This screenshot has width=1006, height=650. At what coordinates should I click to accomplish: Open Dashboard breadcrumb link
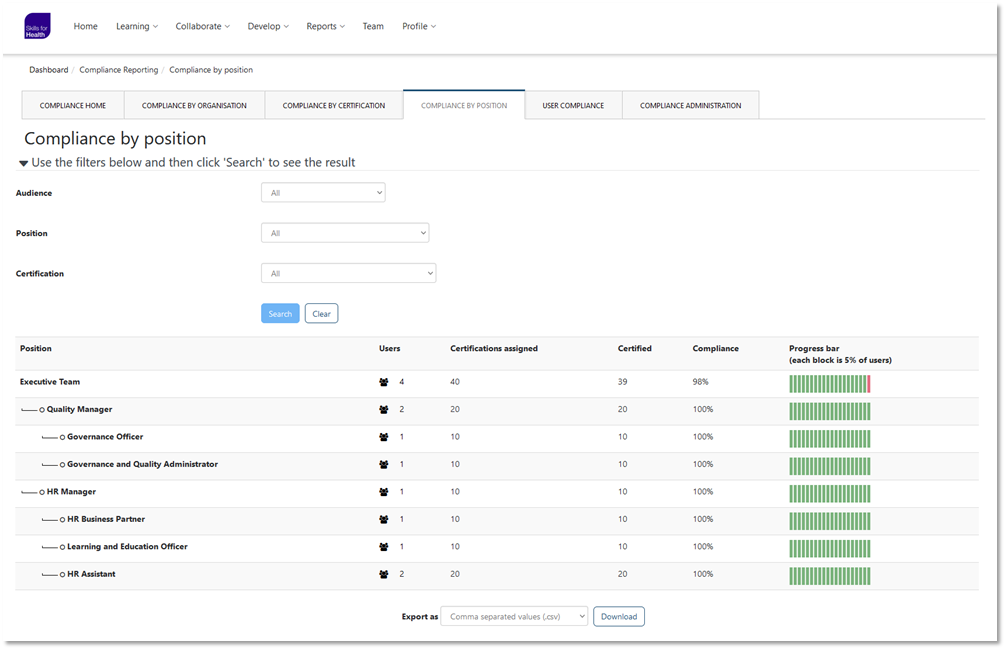(49, 70)
